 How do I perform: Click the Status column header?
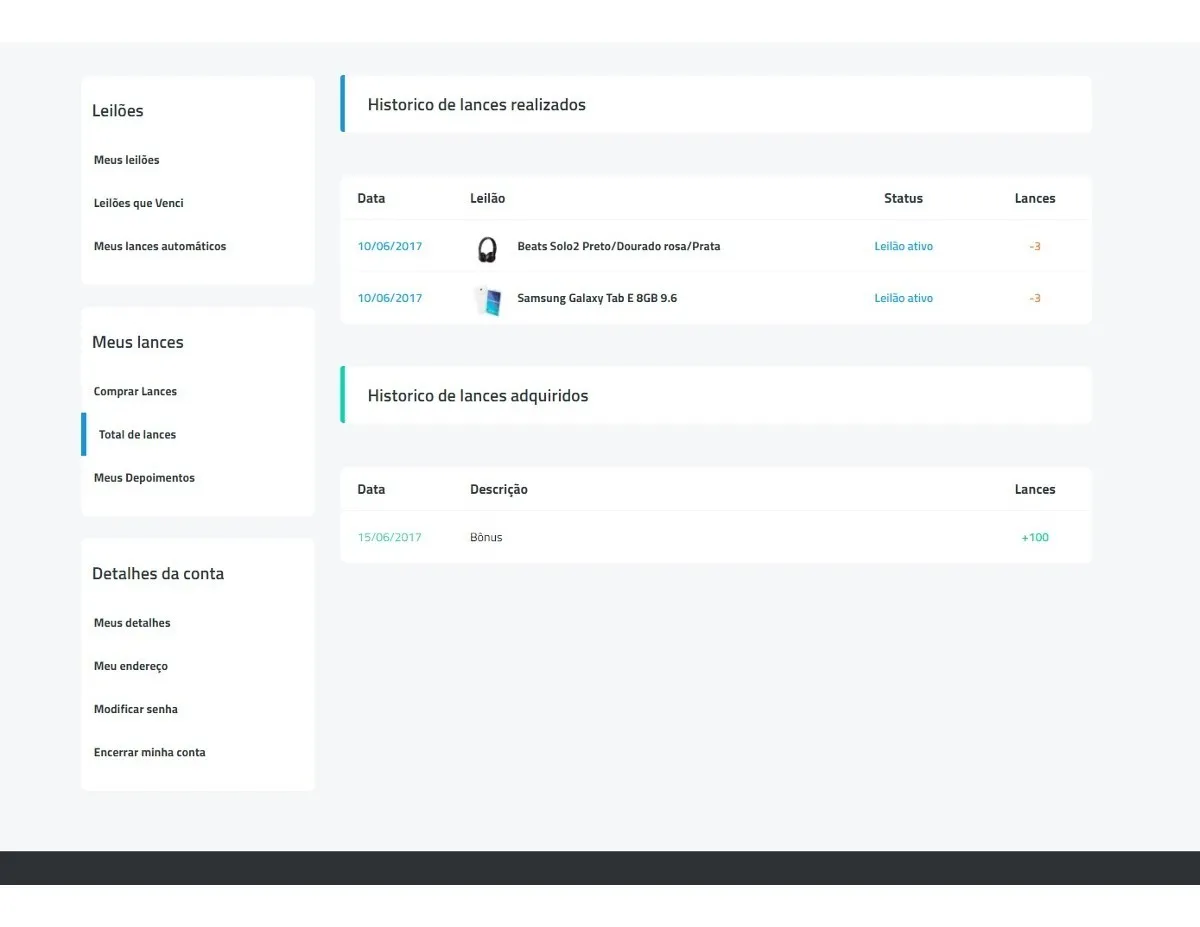(903, 198)
